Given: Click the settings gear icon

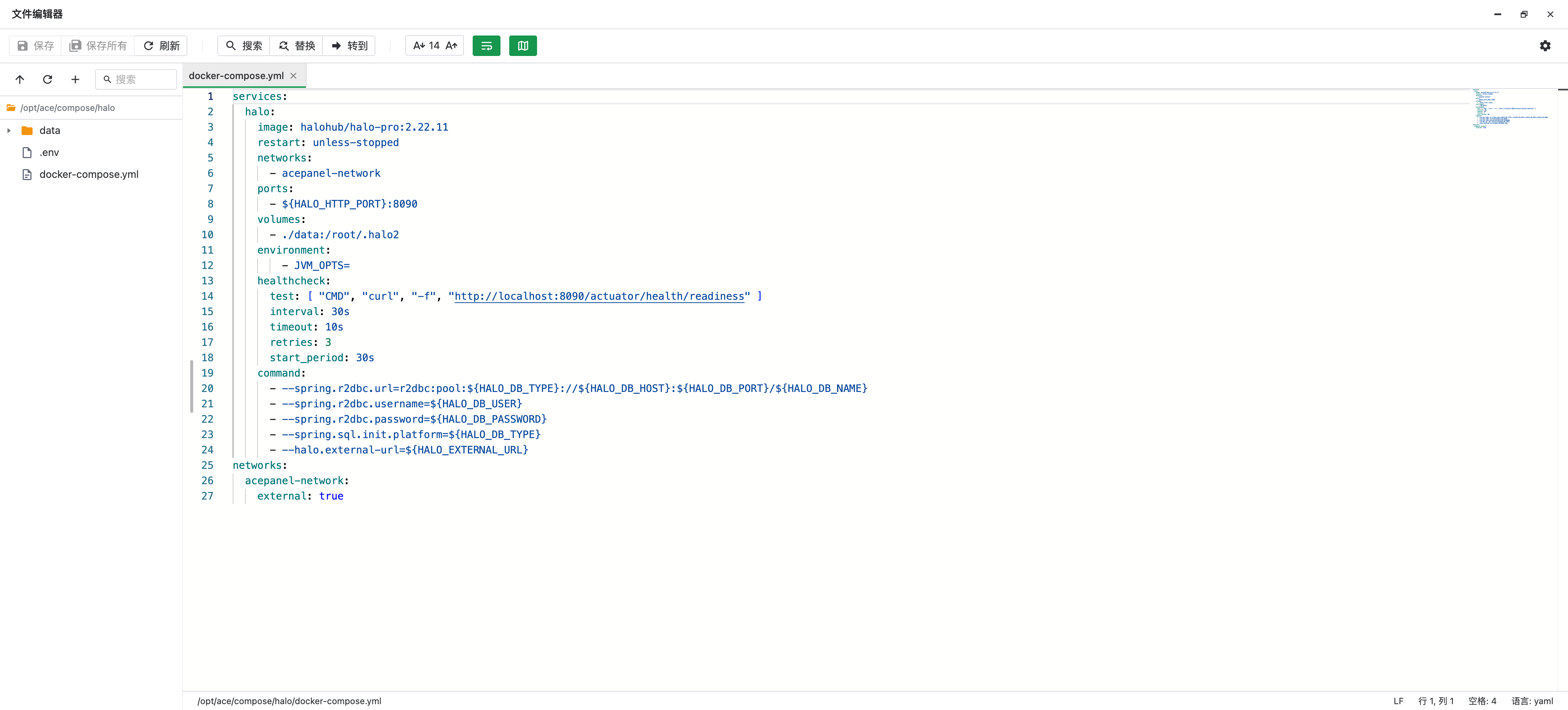Looking at the screenshot, I should [1545, 46].
